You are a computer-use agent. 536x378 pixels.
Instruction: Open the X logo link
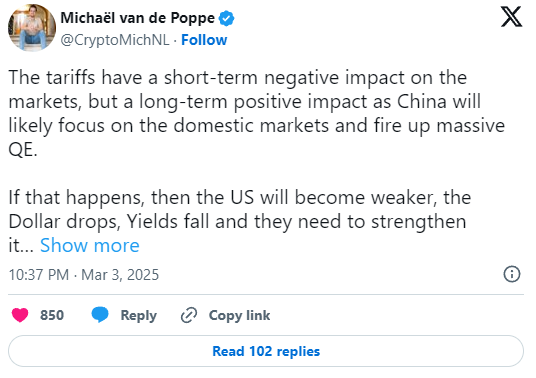click(x=511, y=16)
